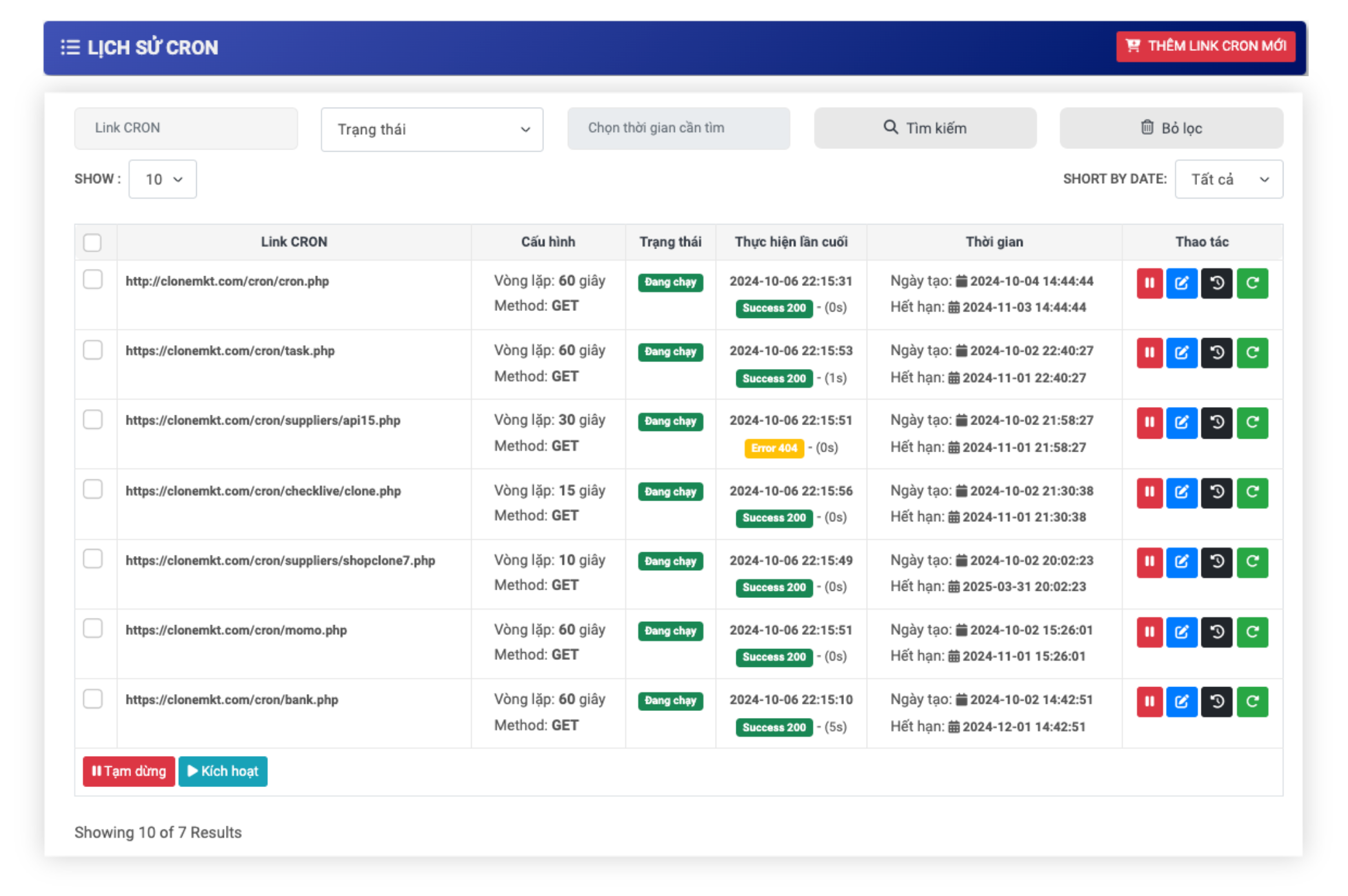
Task: Open history for bank.php cron
Action: [x=1216, y=701]
